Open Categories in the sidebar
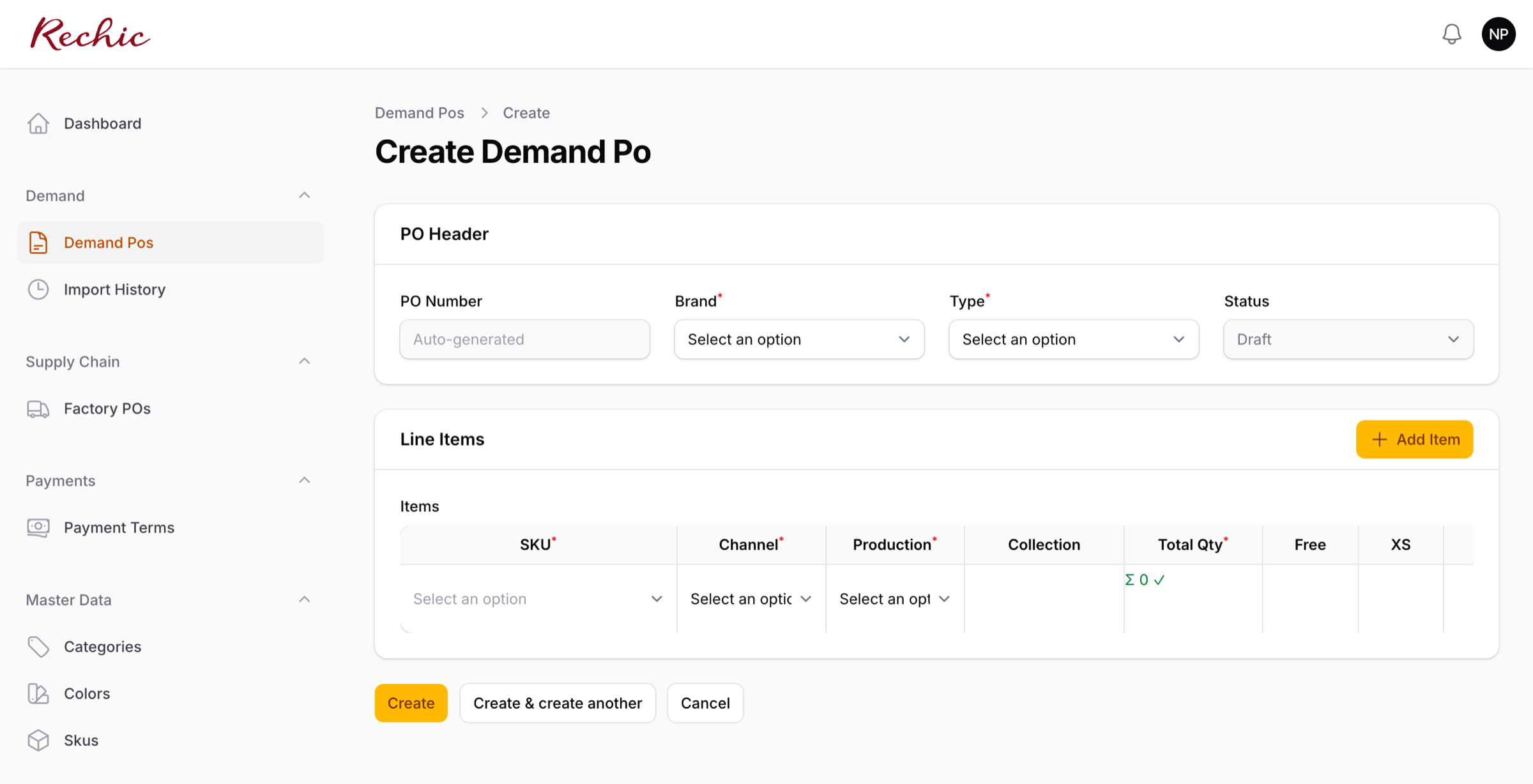 (170, 647)
